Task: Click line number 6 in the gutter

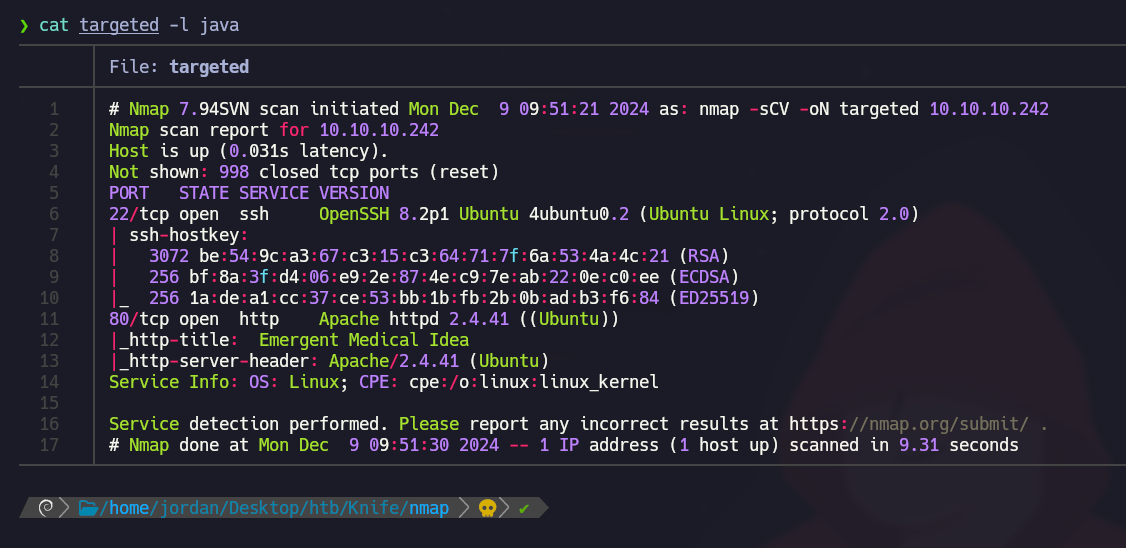Action: (x=54, y=214)
